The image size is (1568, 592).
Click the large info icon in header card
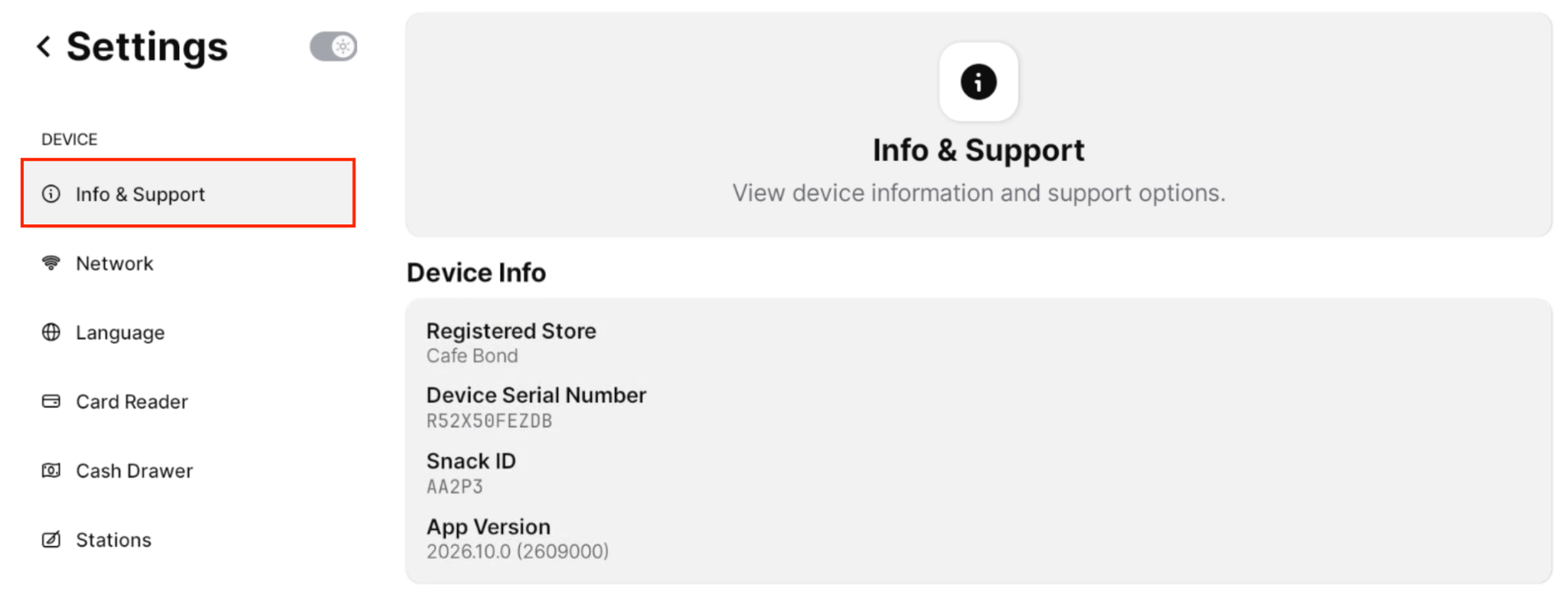(978, 82)
